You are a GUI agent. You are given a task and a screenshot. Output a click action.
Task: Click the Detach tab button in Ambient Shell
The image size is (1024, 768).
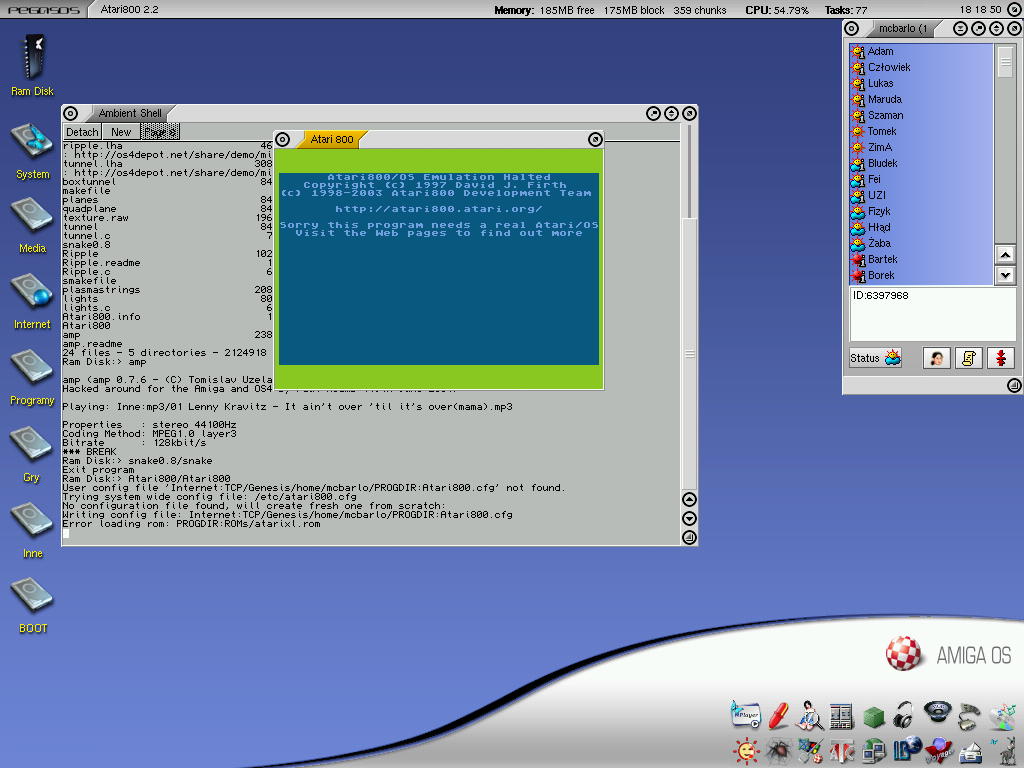[82, 132]
